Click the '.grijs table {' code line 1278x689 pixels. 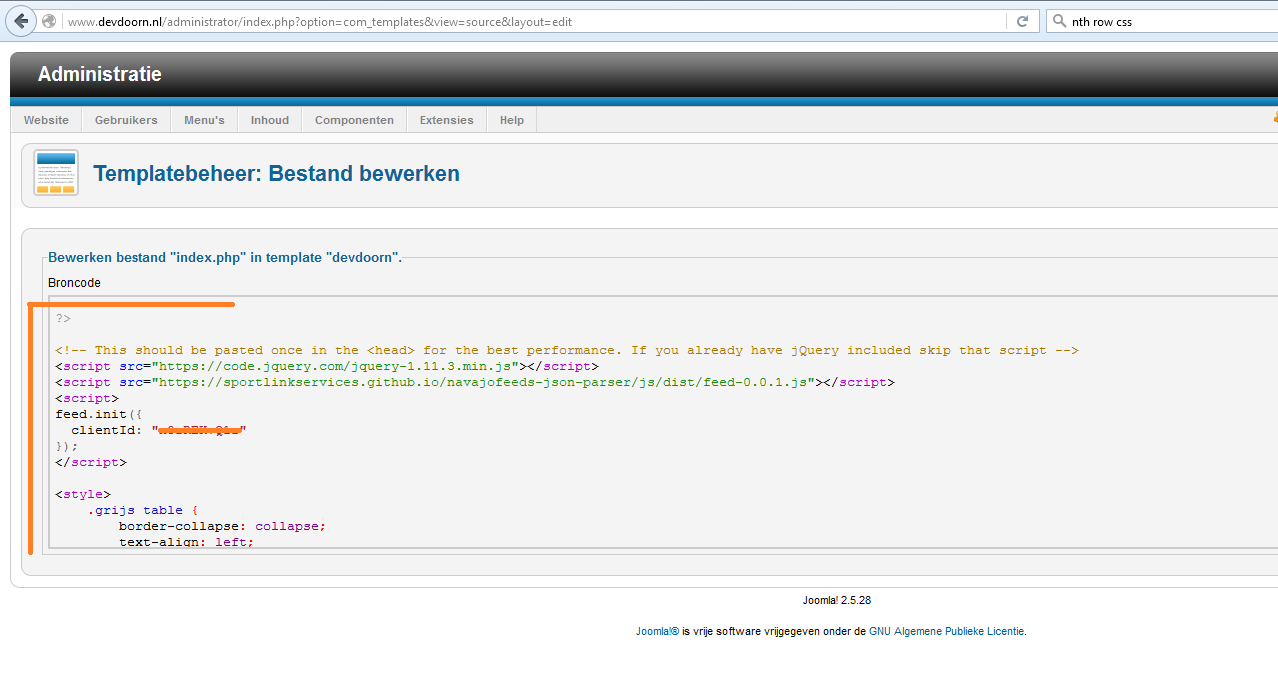click(x=143, y=510)
